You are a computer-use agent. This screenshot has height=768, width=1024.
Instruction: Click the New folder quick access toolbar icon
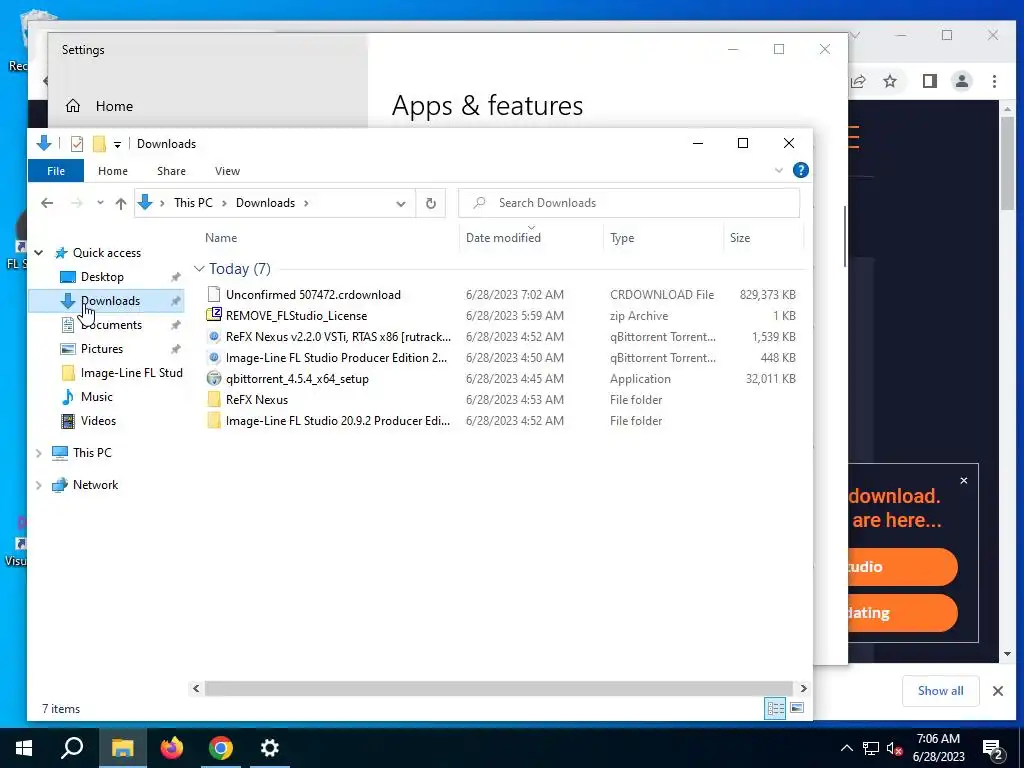click(x=99, y=144)
